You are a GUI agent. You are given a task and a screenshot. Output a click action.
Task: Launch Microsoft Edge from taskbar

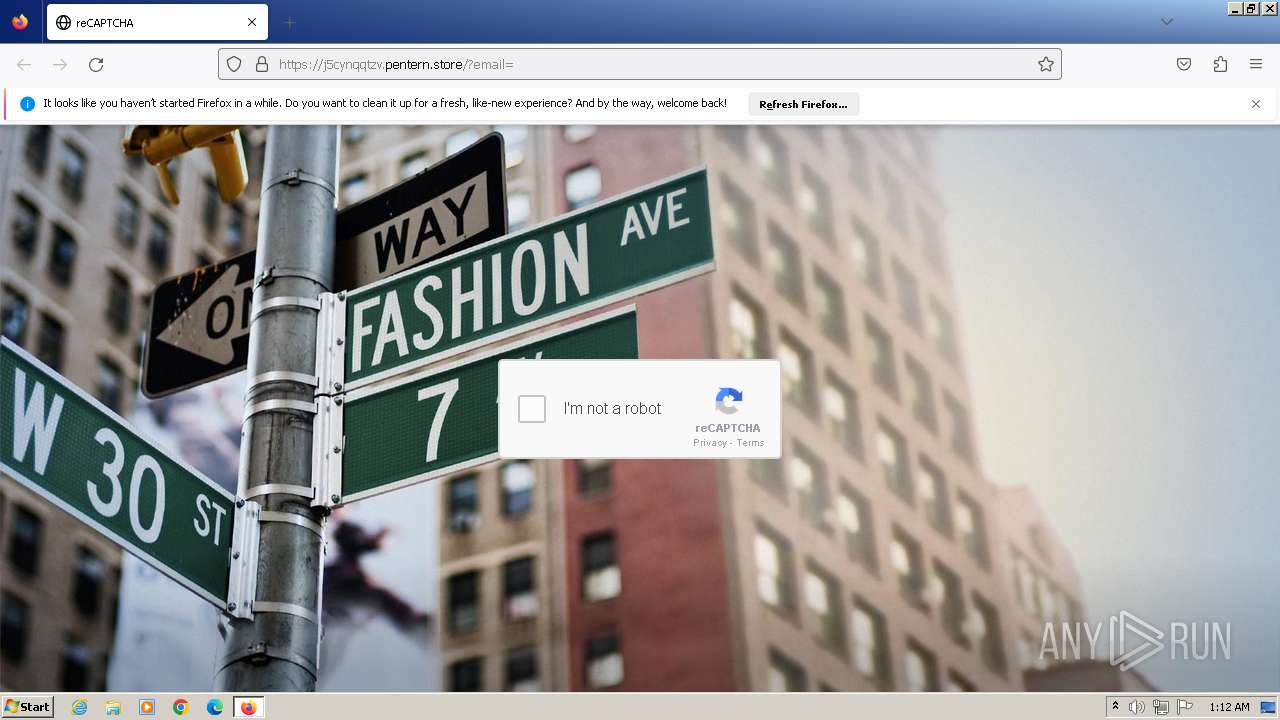(215, 707)
